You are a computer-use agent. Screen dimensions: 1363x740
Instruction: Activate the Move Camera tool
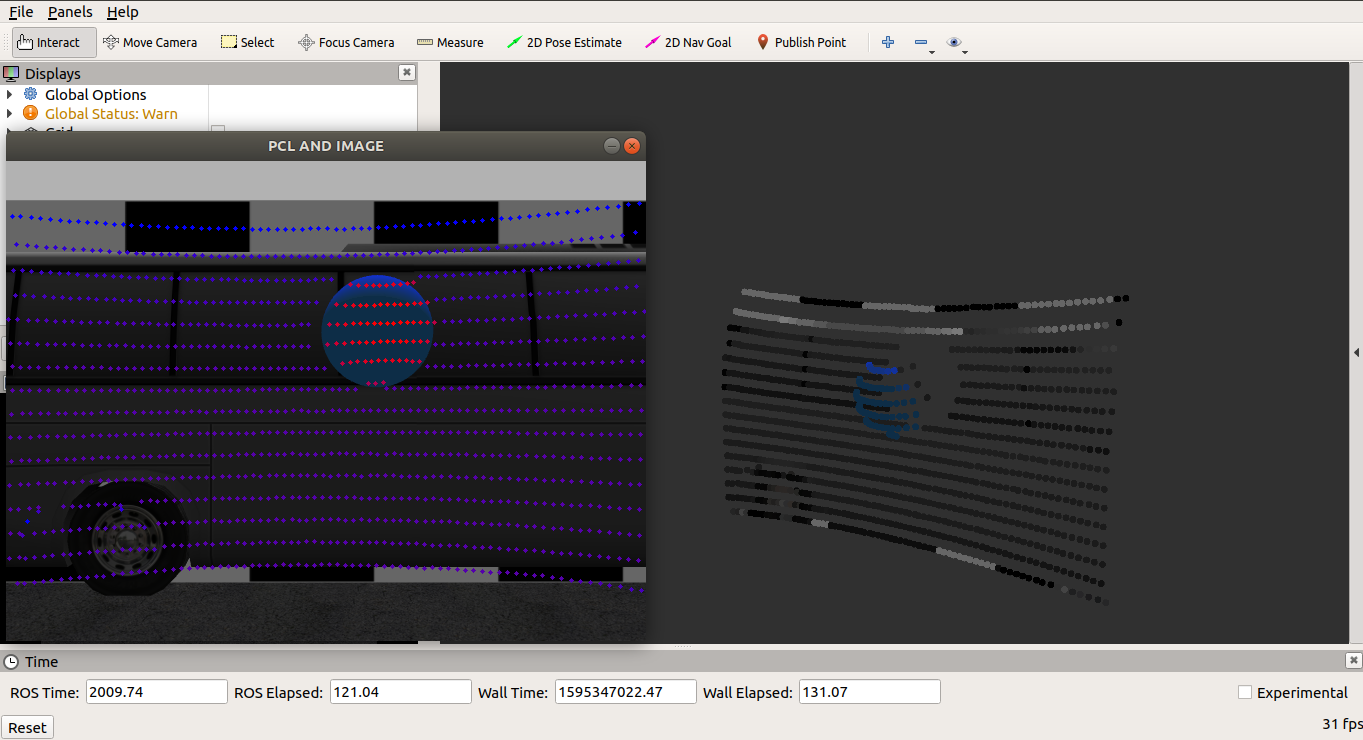tap(150, 42)
